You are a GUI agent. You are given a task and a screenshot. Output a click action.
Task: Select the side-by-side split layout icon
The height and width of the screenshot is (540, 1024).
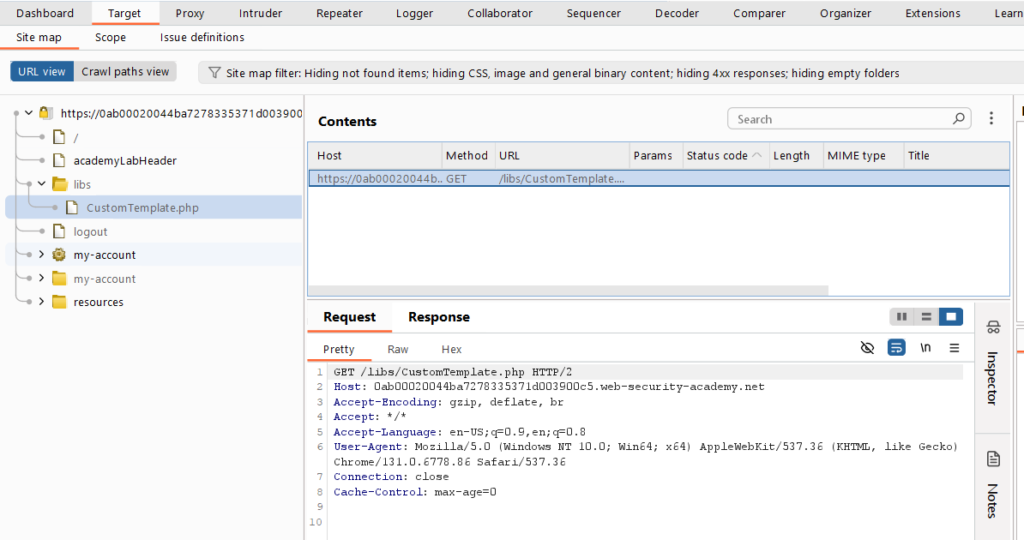pyautogui.click(x=902, y=317)
